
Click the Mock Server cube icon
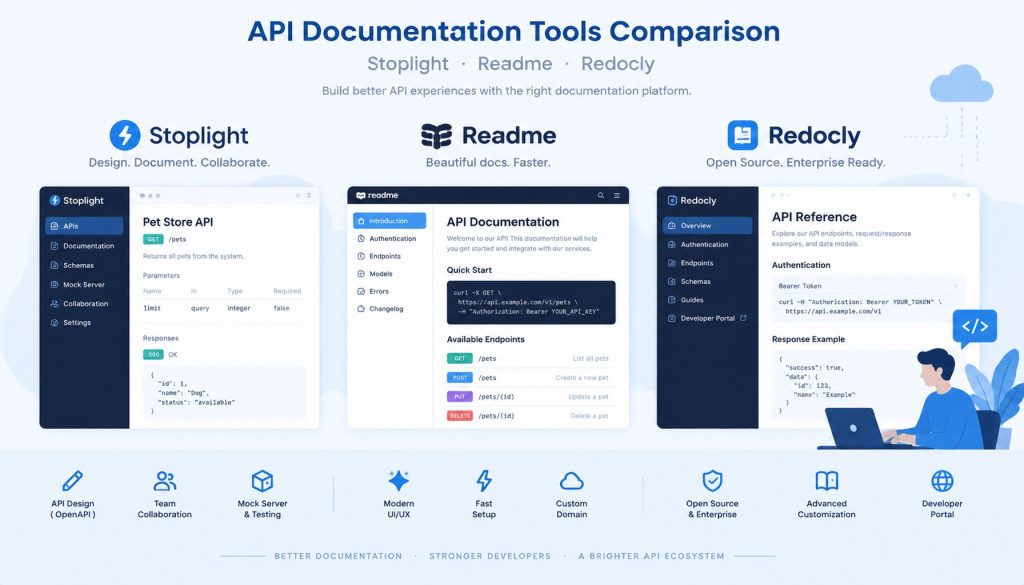[x=262, y=481]
